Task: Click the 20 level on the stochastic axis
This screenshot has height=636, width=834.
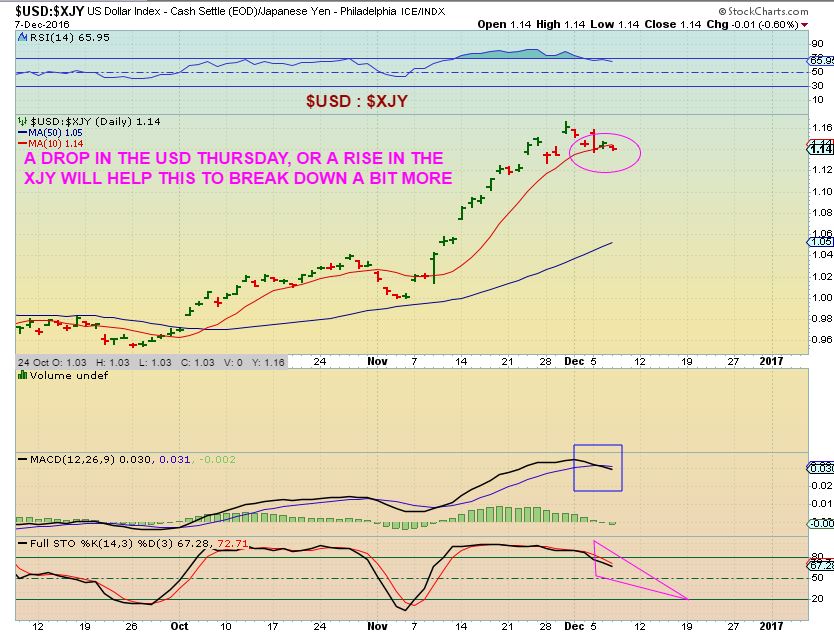Action: [x=817, y=598]
